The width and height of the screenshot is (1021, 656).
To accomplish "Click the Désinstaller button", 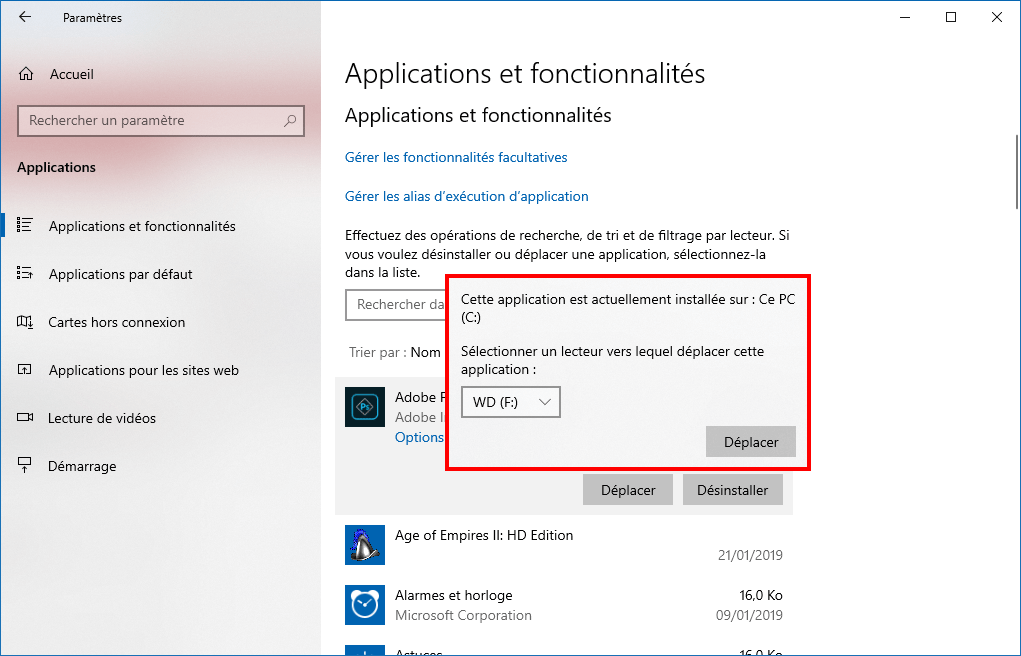I will (x=733, y=490).
